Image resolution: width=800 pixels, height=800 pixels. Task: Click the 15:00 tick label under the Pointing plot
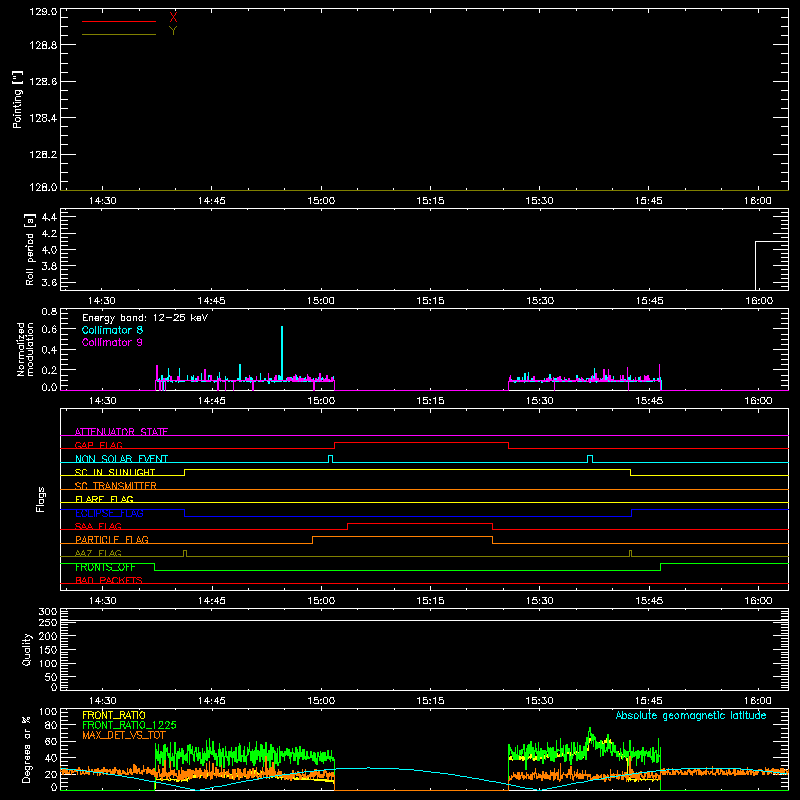321,201
